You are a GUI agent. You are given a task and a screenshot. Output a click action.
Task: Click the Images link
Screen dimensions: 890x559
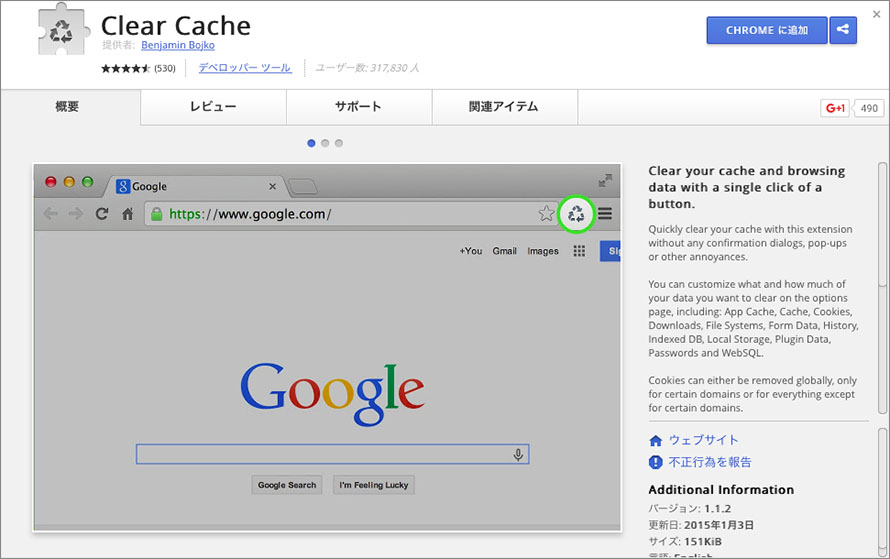(543, 251)
